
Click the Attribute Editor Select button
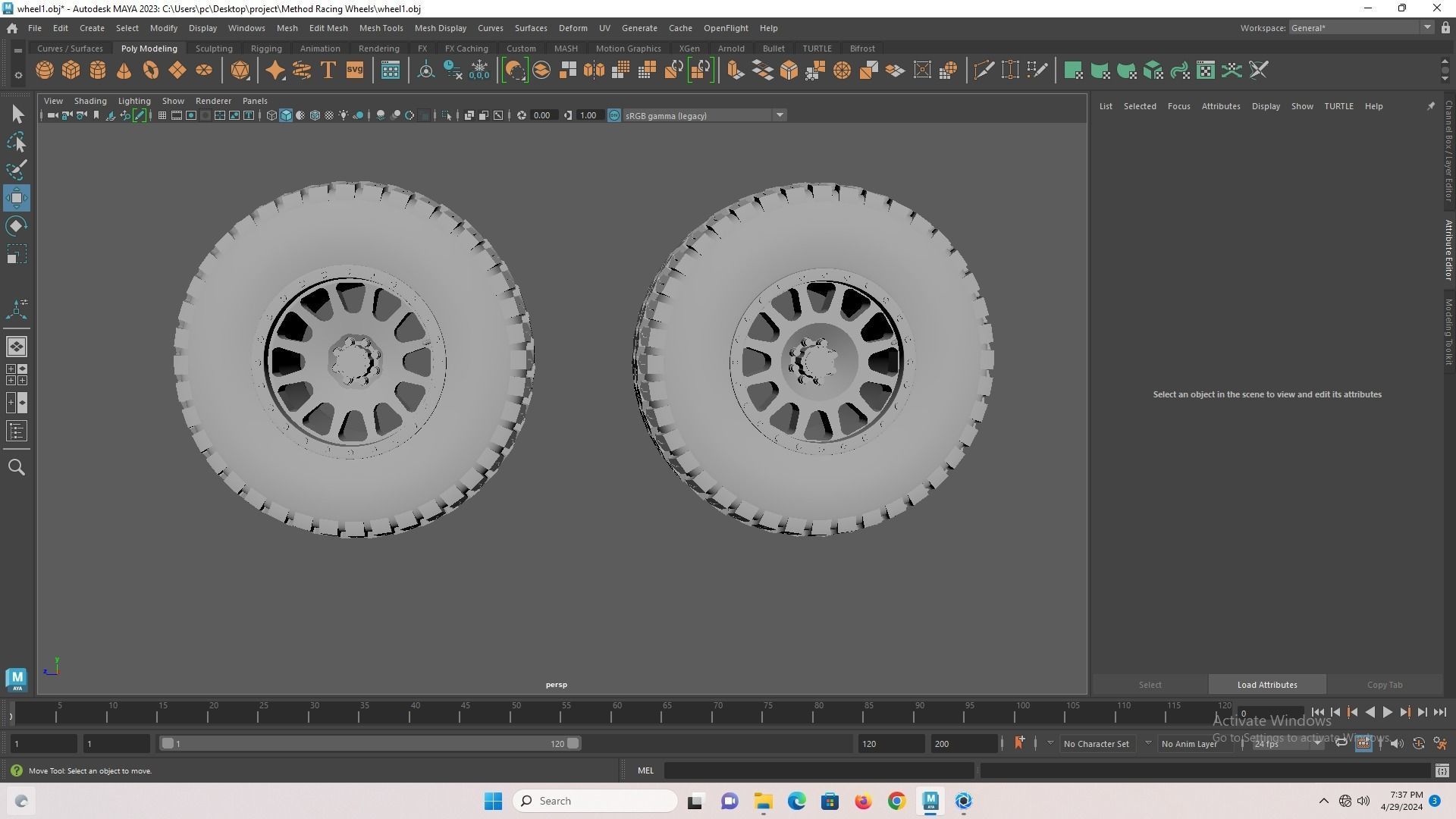[x=1150, y=685]
